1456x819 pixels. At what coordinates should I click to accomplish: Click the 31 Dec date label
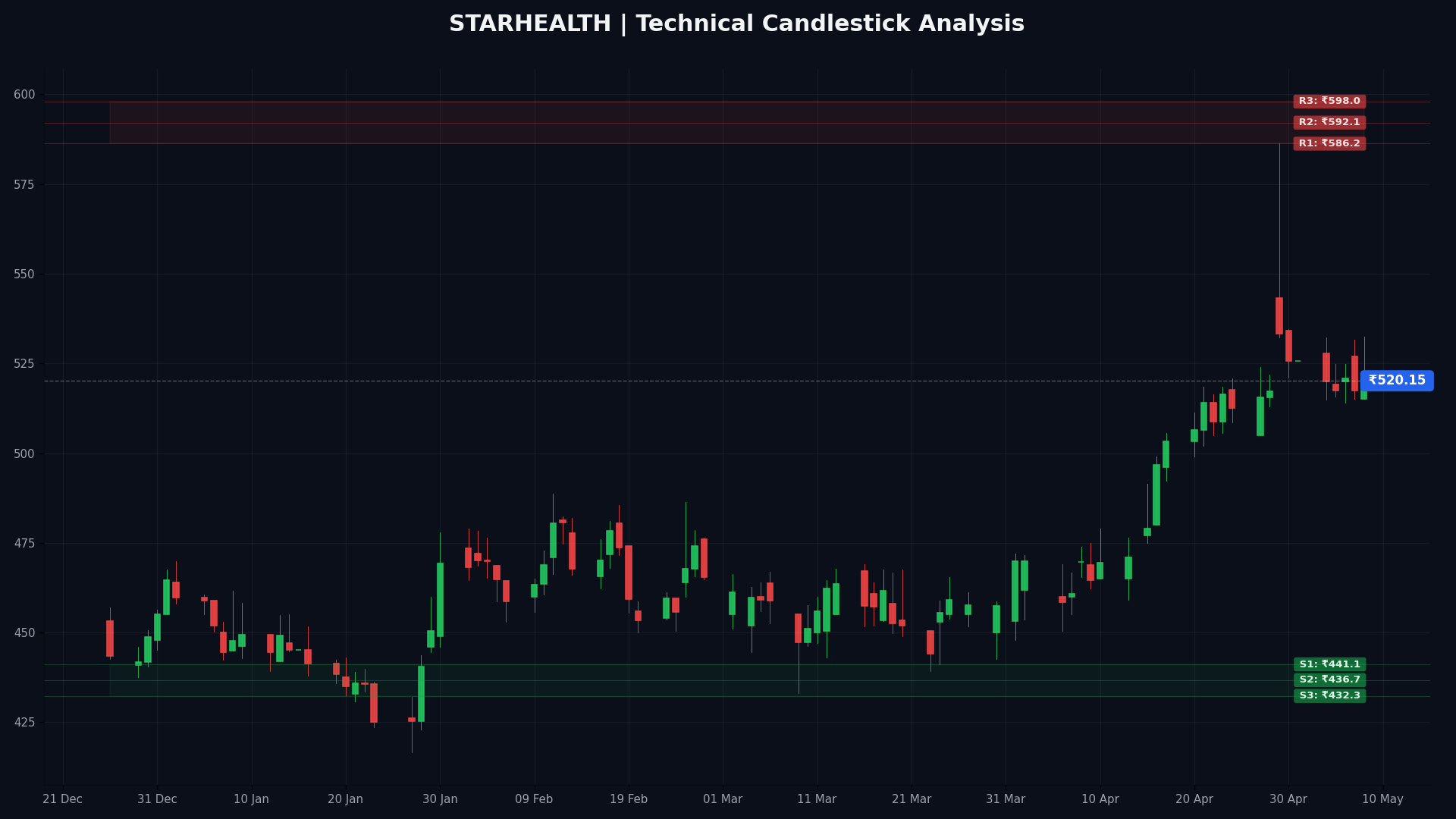157,799
